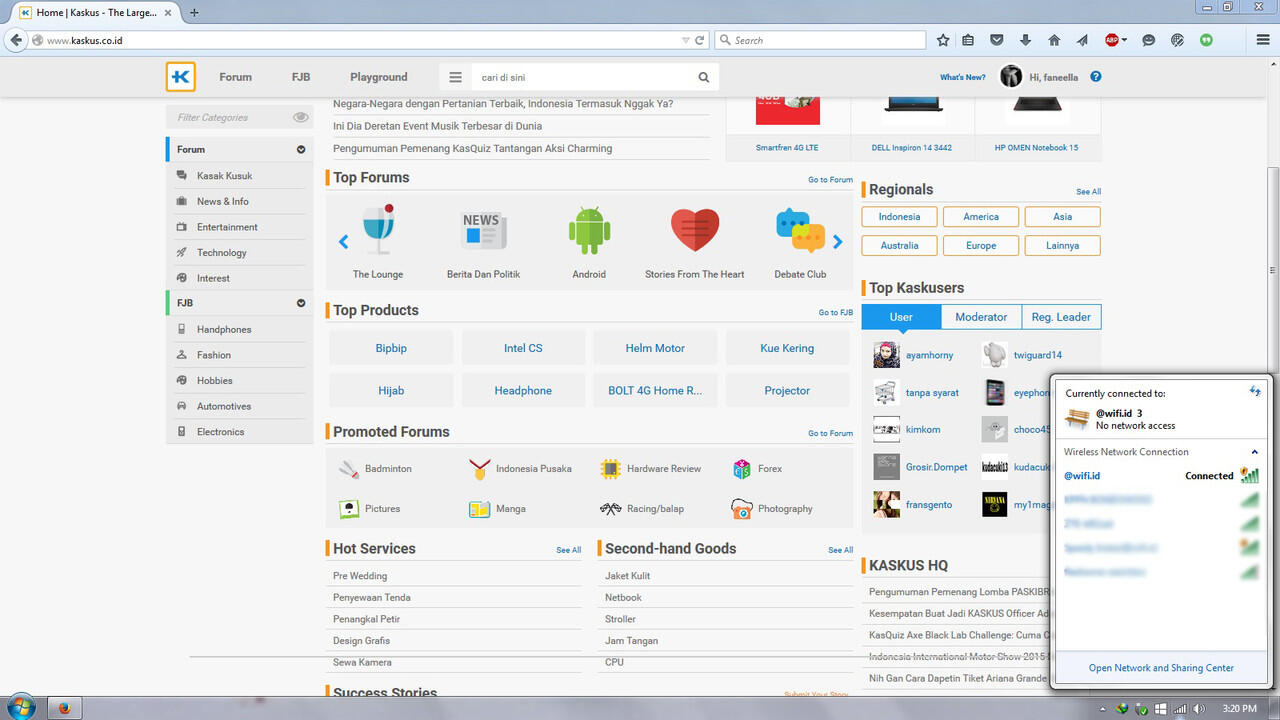Image resolution: width=1280 pixels, height=720 pixels.
Task: Open Firefox from the taskbar
Action: point(65,708)
